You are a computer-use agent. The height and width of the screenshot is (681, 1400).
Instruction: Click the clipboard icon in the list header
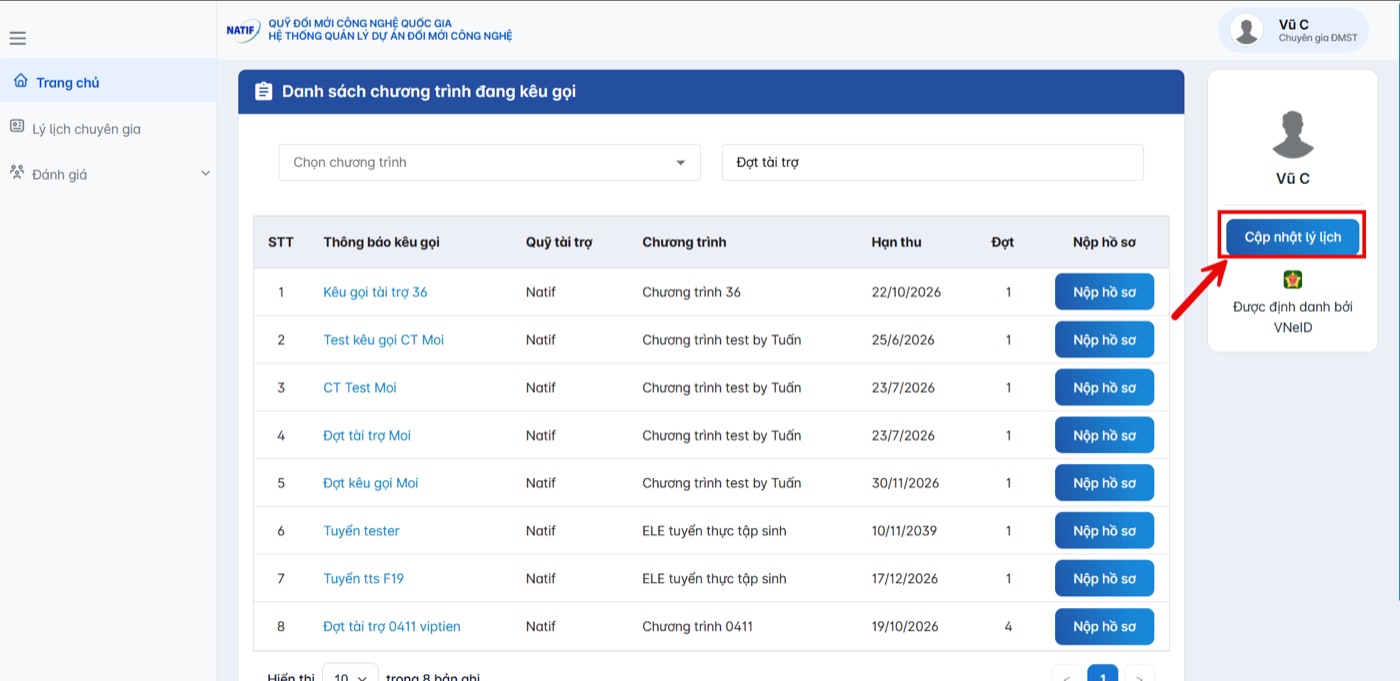[x=263, y=92]
